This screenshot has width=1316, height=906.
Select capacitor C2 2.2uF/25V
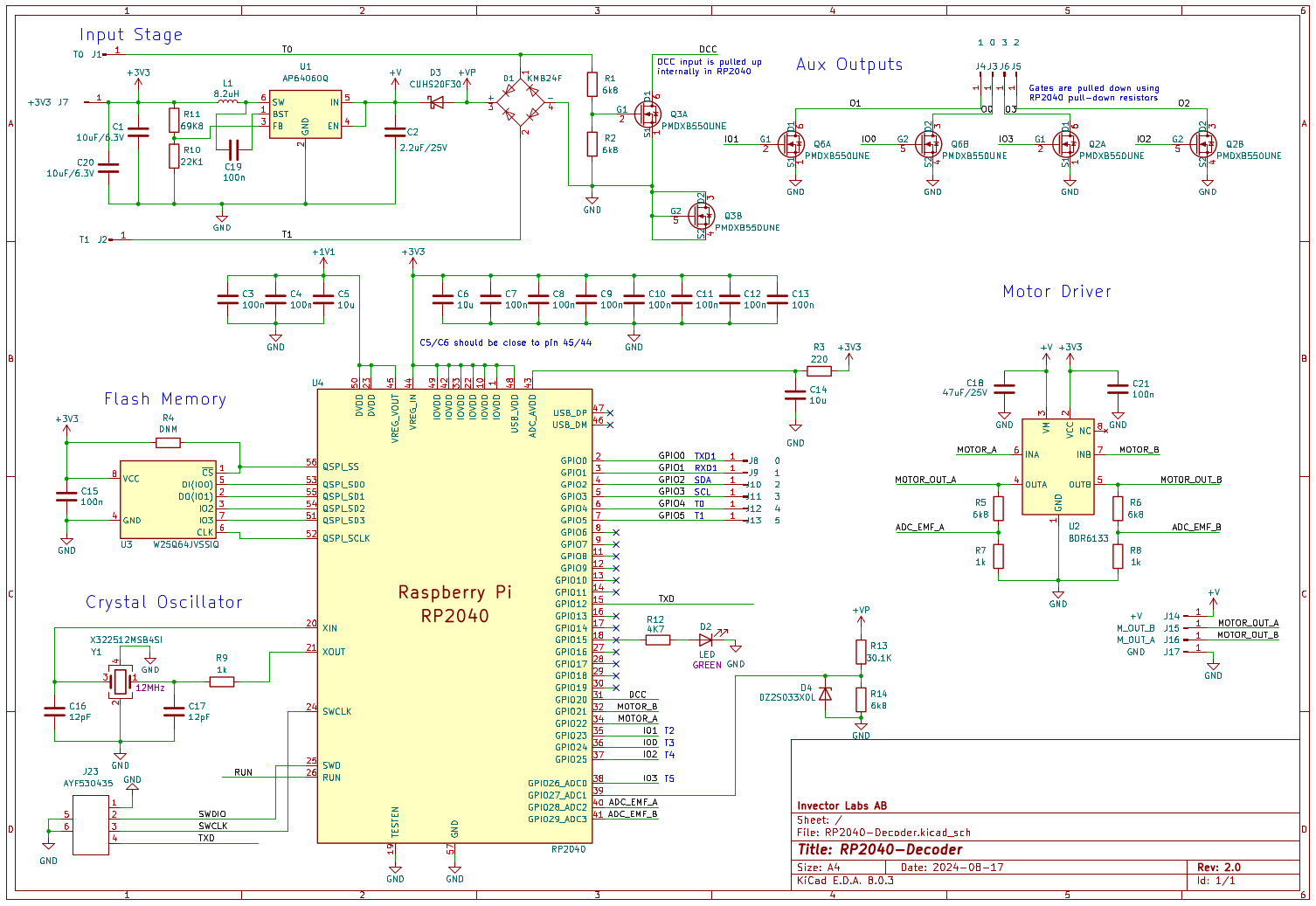click(394, 132)
